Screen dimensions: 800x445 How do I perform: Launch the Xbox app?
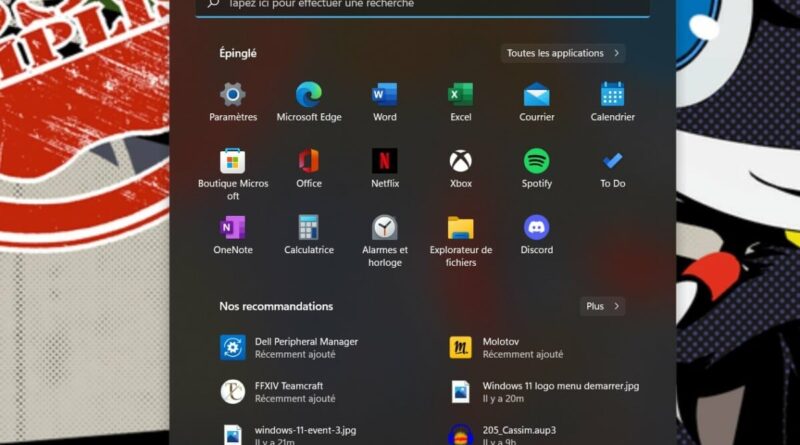point(461,168)
